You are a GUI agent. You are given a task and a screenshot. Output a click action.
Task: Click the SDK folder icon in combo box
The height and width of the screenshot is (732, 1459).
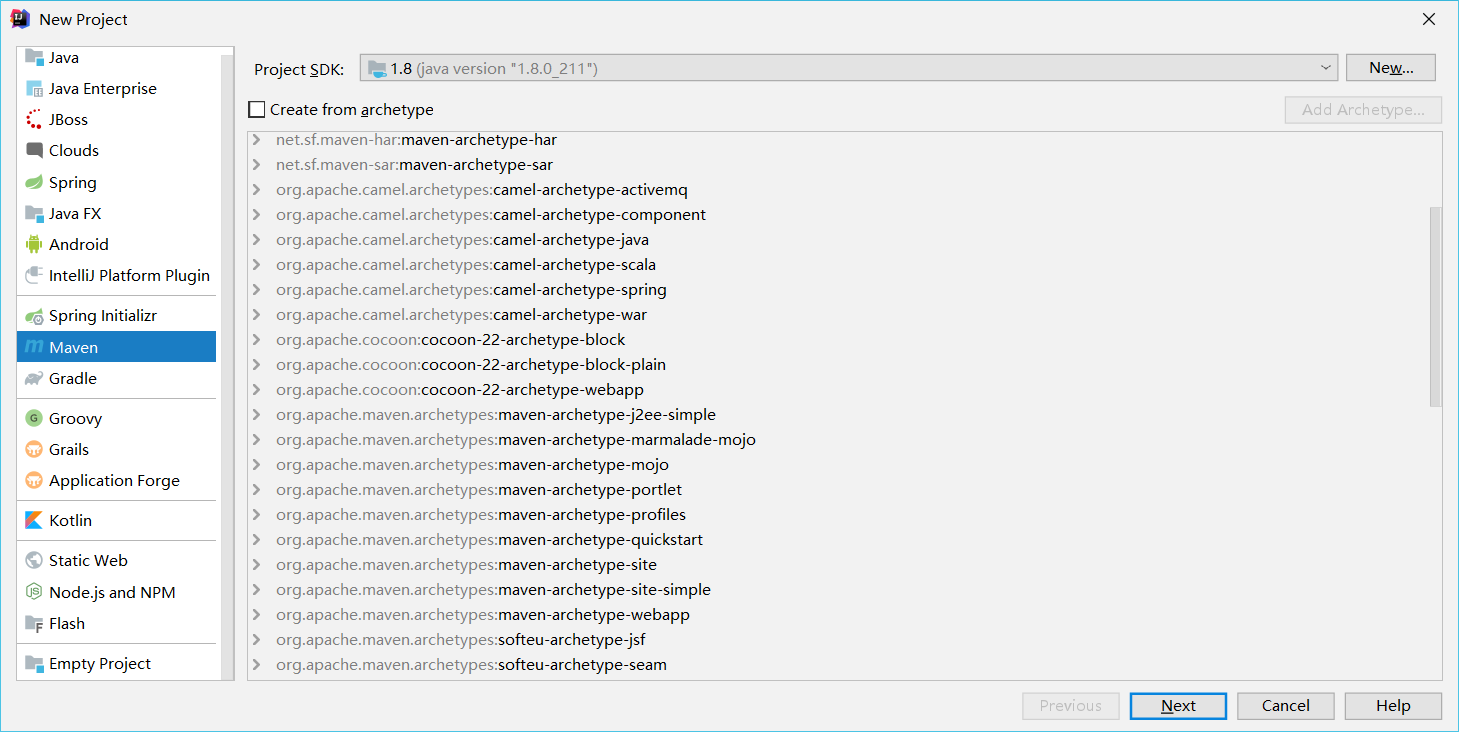coord(377,68)
